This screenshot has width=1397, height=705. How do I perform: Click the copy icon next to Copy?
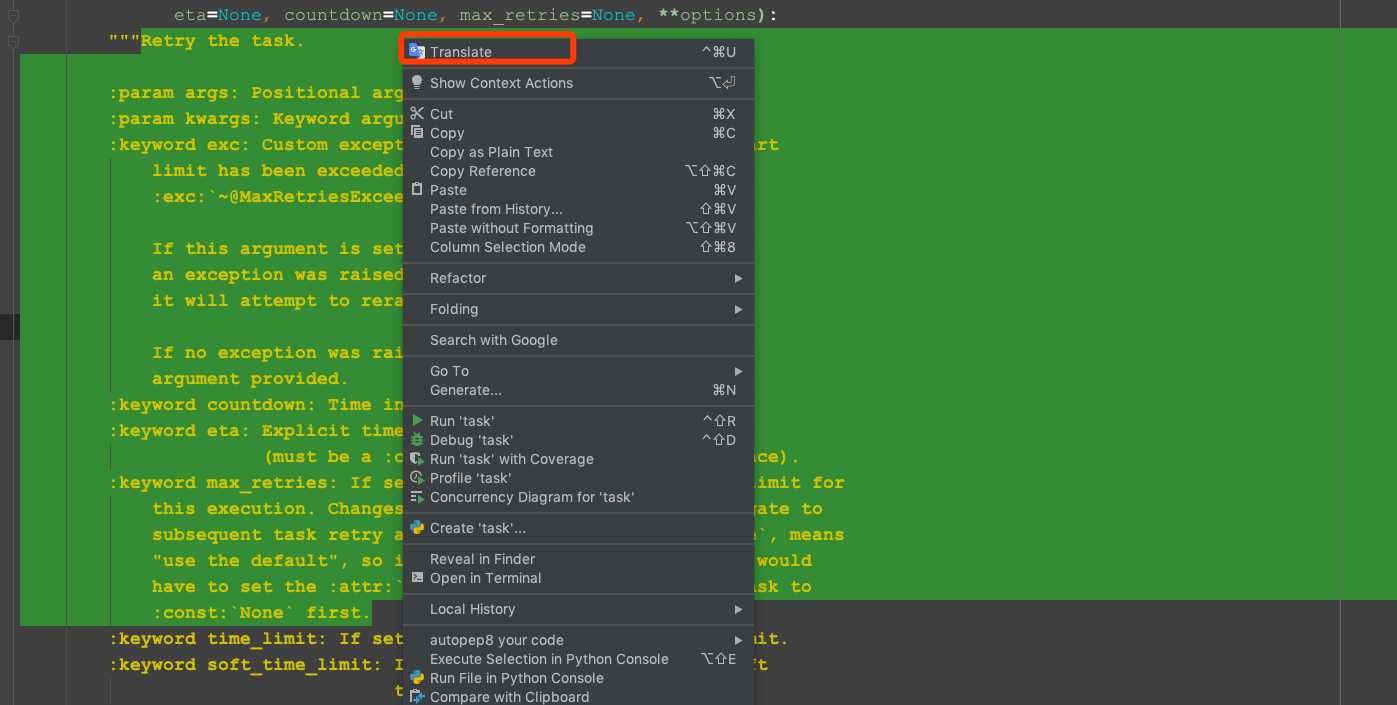[x=417, y=133]
